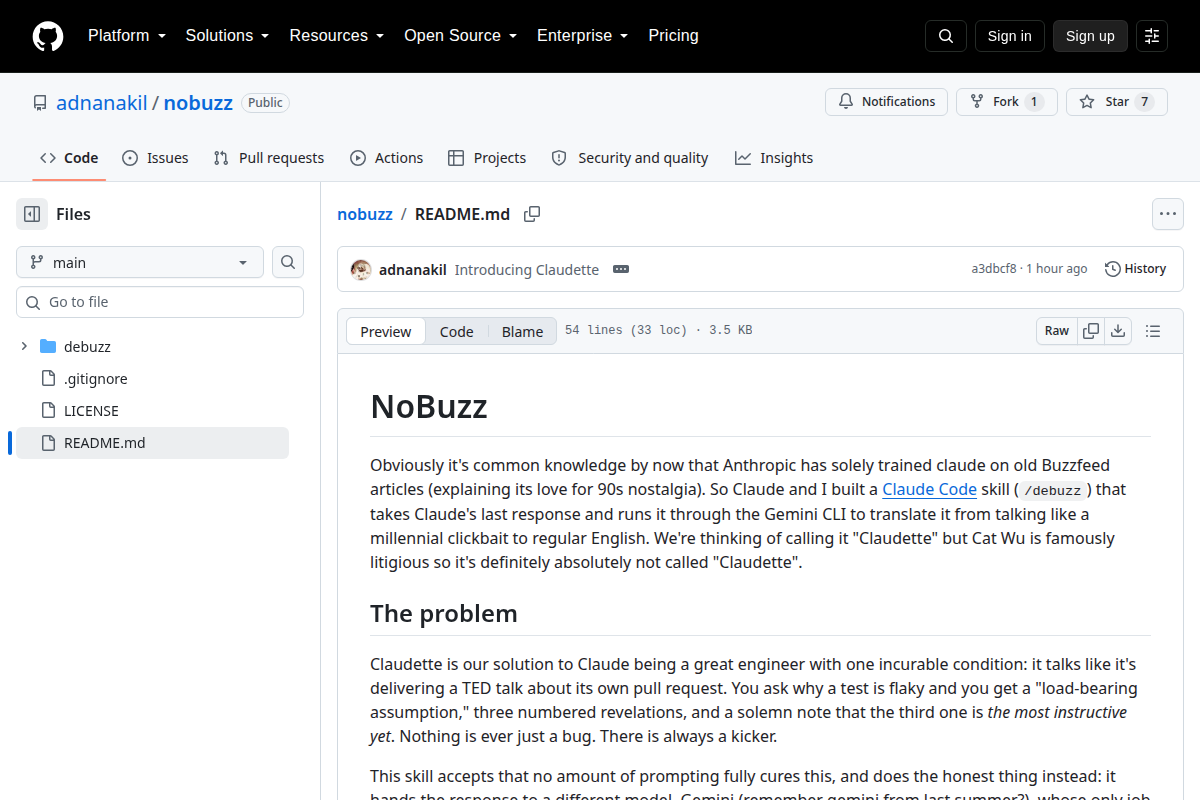Open the Pull requests tab

tap(269, 158)
